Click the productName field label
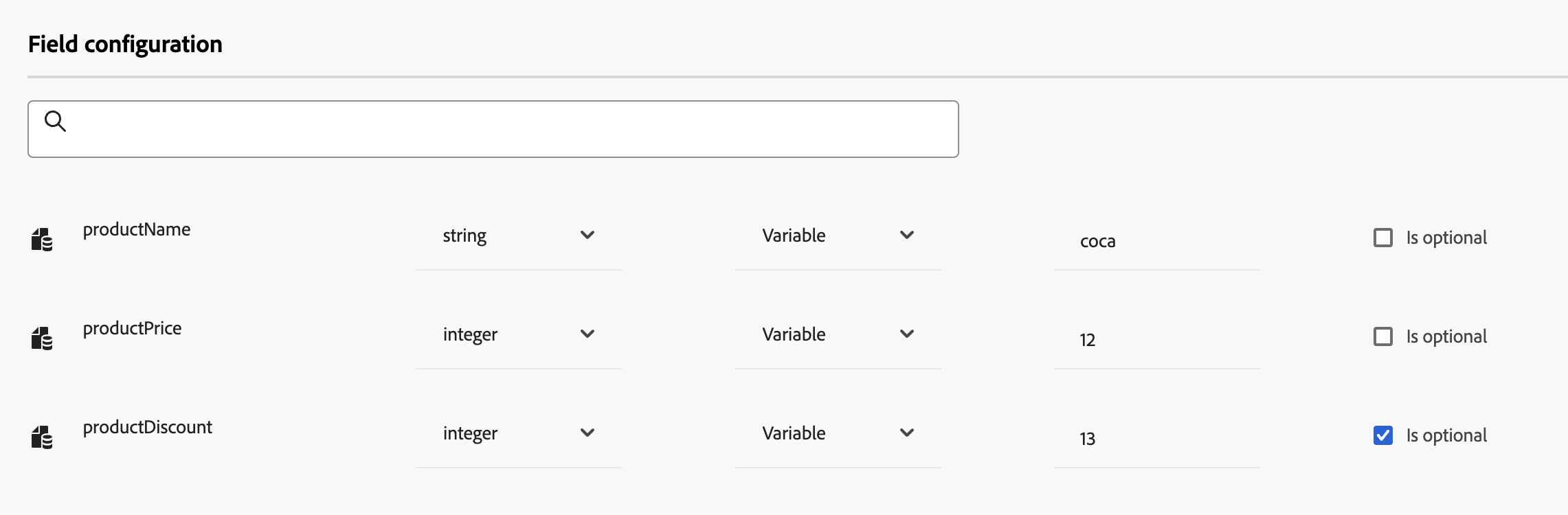1568x515 pixels. pyautogui.click(x=137, y=229)
